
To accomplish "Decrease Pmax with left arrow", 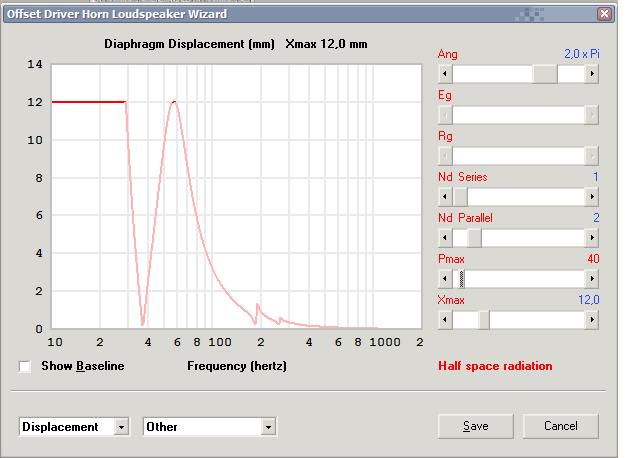I will 445,279.
